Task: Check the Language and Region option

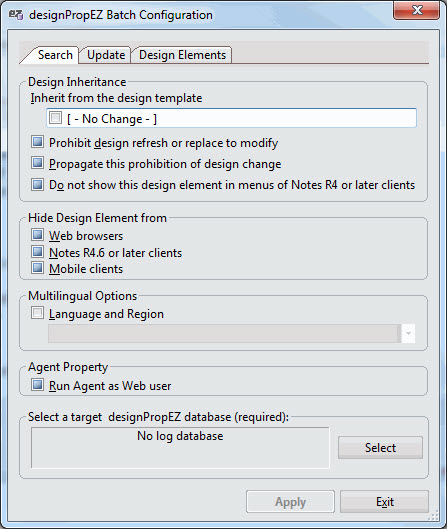Action: (x=37, y=313)
